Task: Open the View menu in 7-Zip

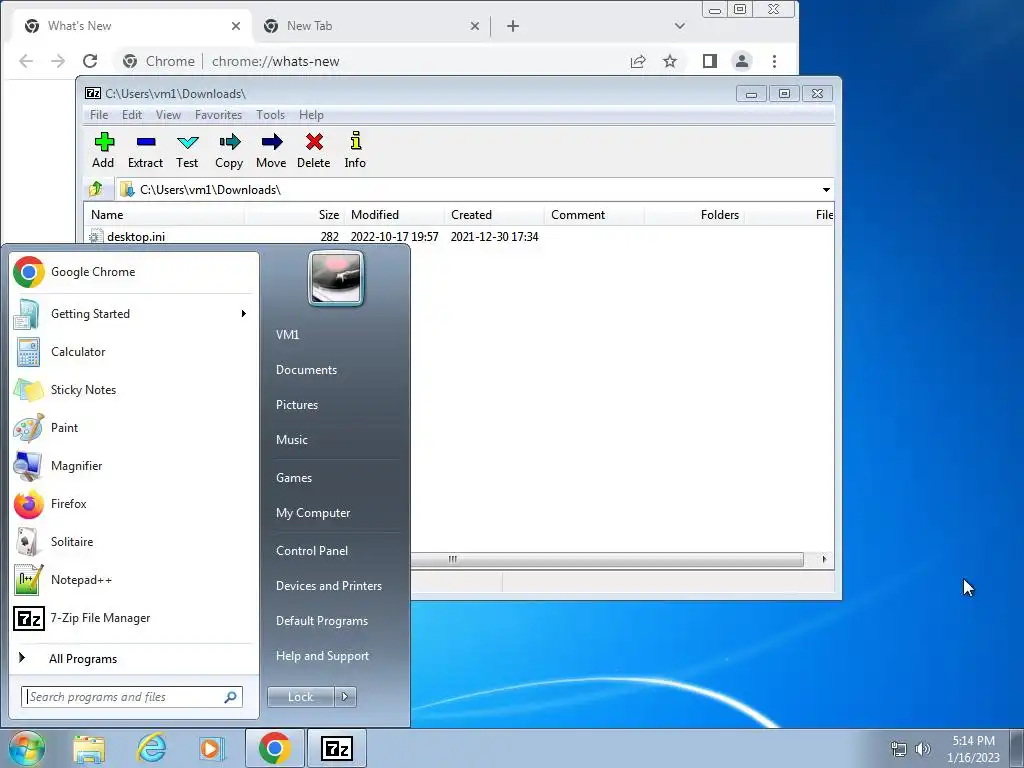Action: tap(168, 115)
